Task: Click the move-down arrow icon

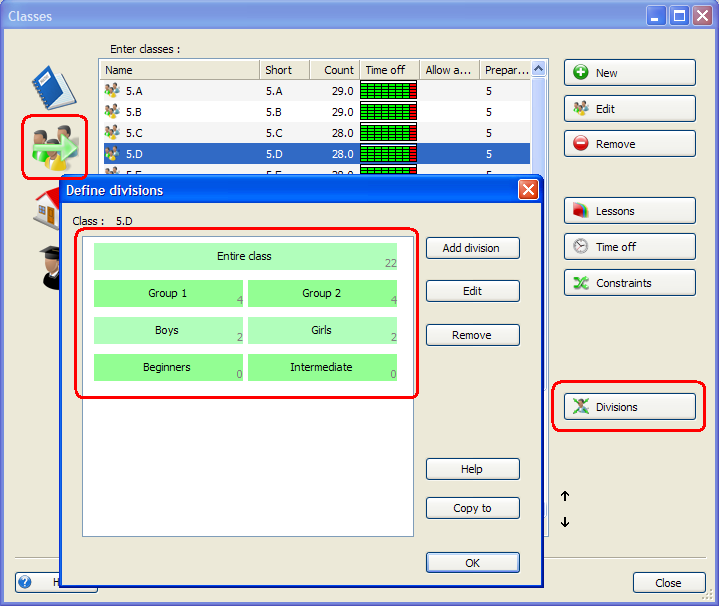Action: tap(565, 522)
